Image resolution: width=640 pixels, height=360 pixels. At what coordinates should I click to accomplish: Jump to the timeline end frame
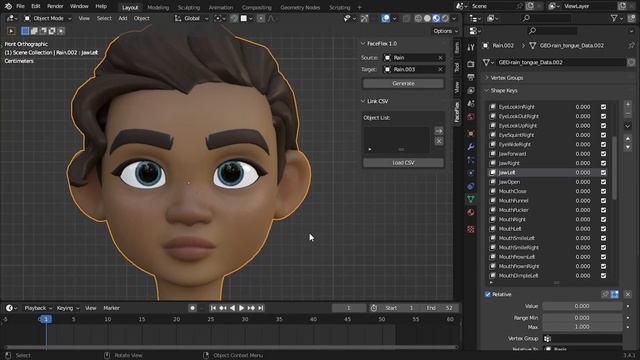coord(260,308)
